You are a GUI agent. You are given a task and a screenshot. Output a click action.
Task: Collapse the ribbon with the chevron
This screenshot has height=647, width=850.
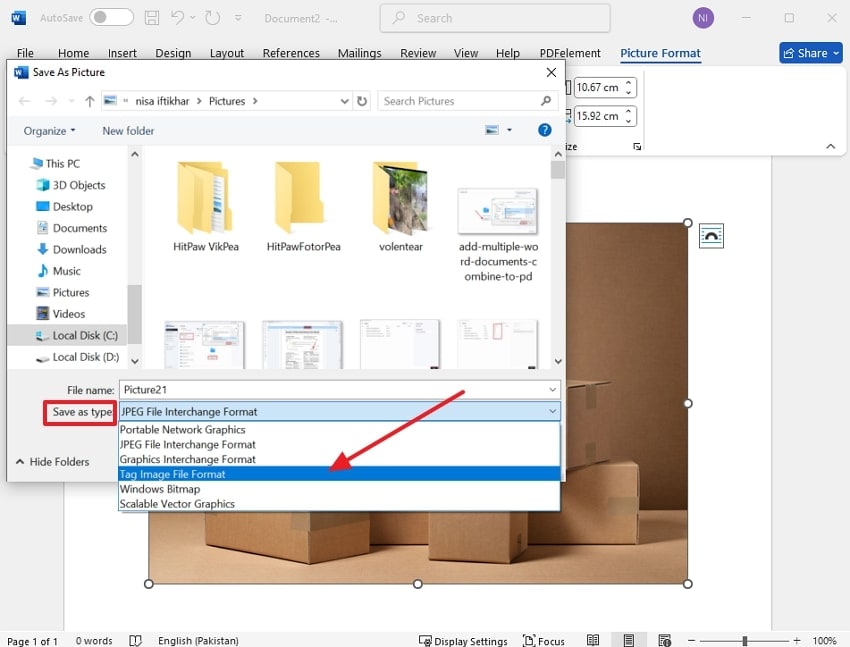830,146
